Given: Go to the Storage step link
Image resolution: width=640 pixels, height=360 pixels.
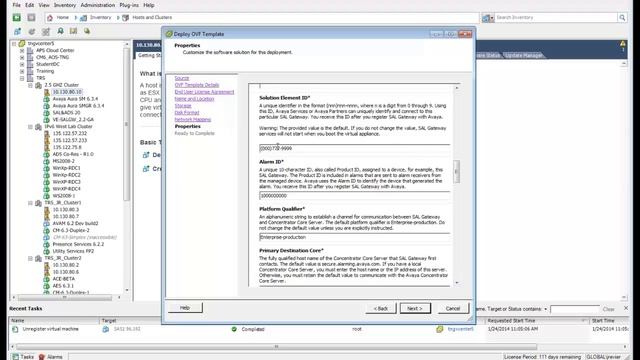Looking at the screenshot, I should pos(183,106).
